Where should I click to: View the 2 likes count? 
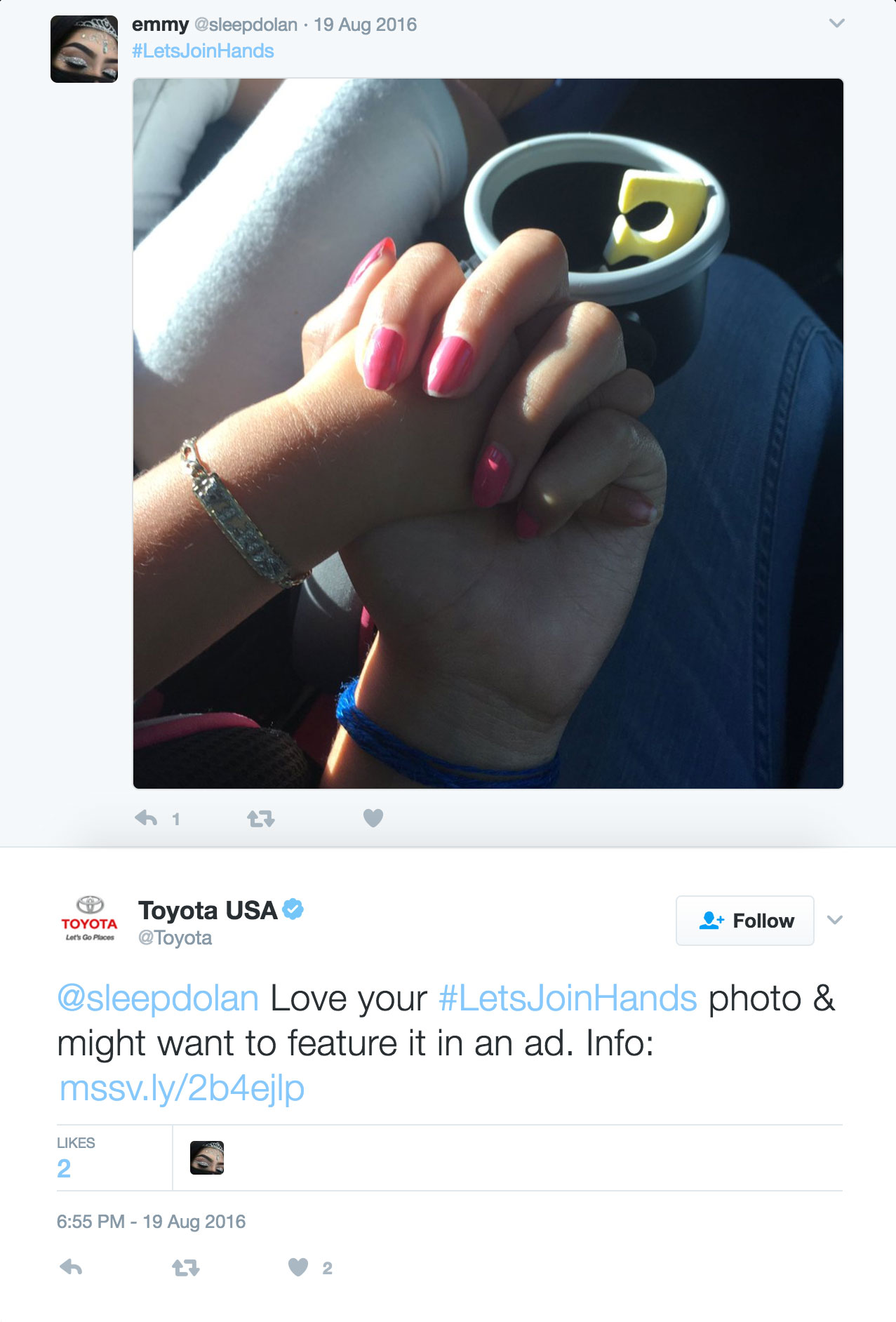(x=64, y=1168)
